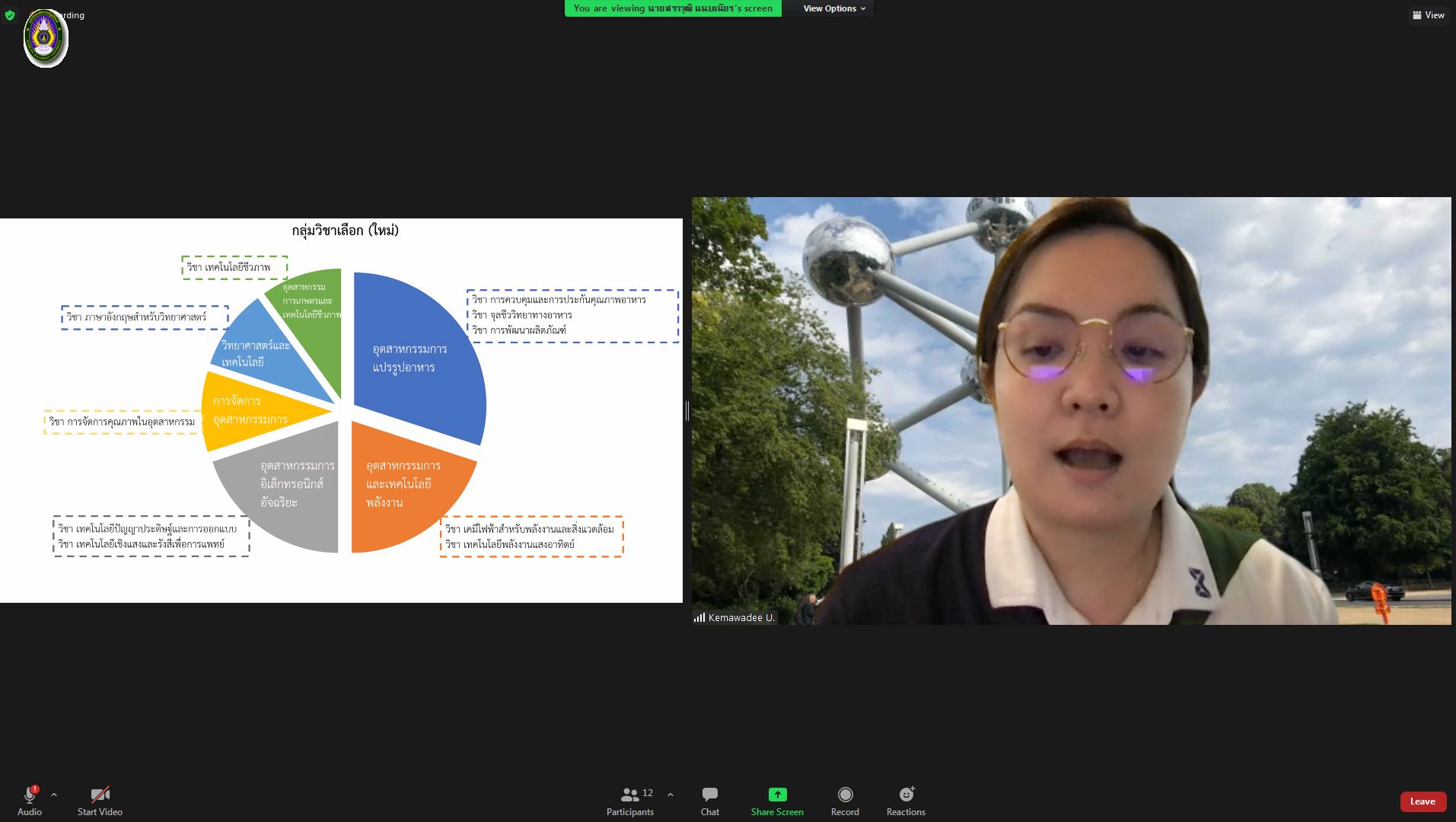Open the Chat panel
Image resolution: width=1456 pixels, height=822 pixels.
click(709, 801)
